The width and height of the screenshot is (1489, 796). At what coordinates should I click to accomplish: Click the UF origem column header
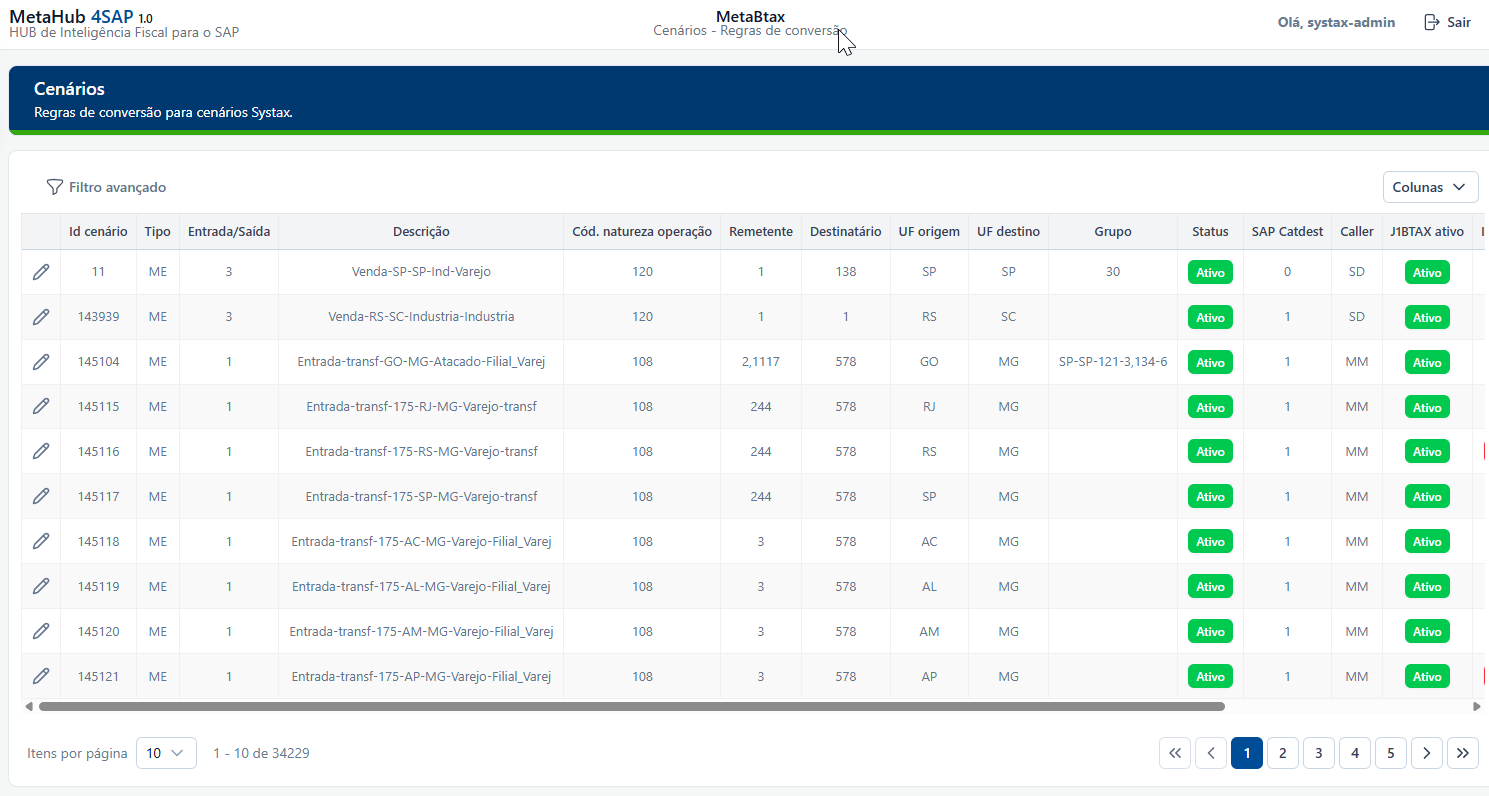click(x=929, y=231)
